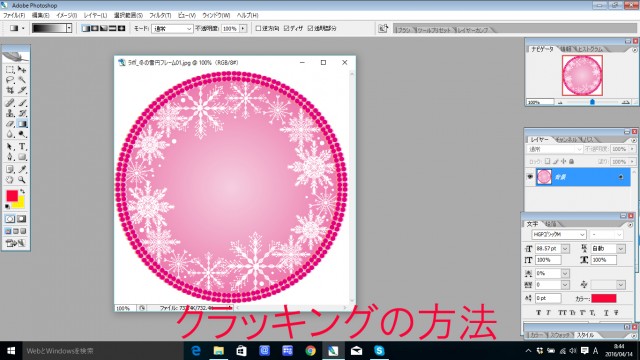Select the Crop tool

point(10,90)
